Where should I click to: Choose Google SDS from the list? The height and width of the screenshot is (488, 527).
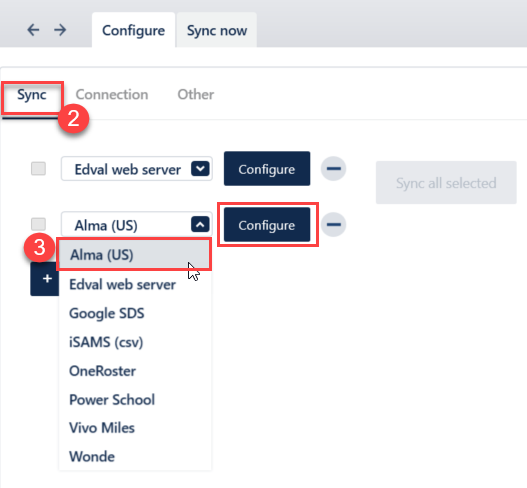[x=107, y=313]
